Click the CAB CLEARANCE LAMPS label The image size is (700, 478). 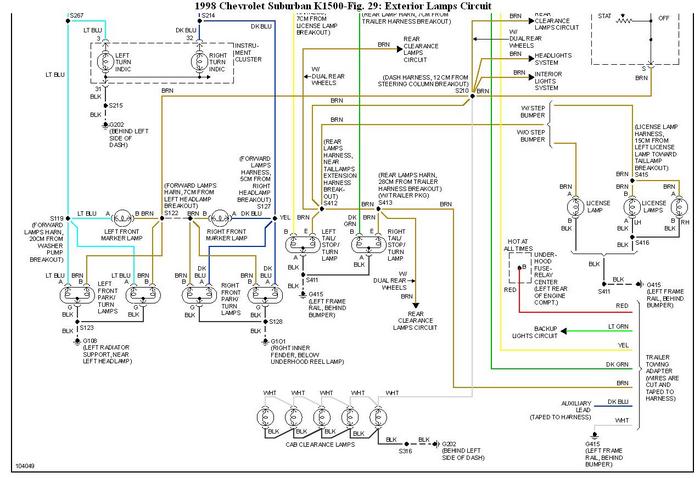pyautogui.click(x=320, y=445)
